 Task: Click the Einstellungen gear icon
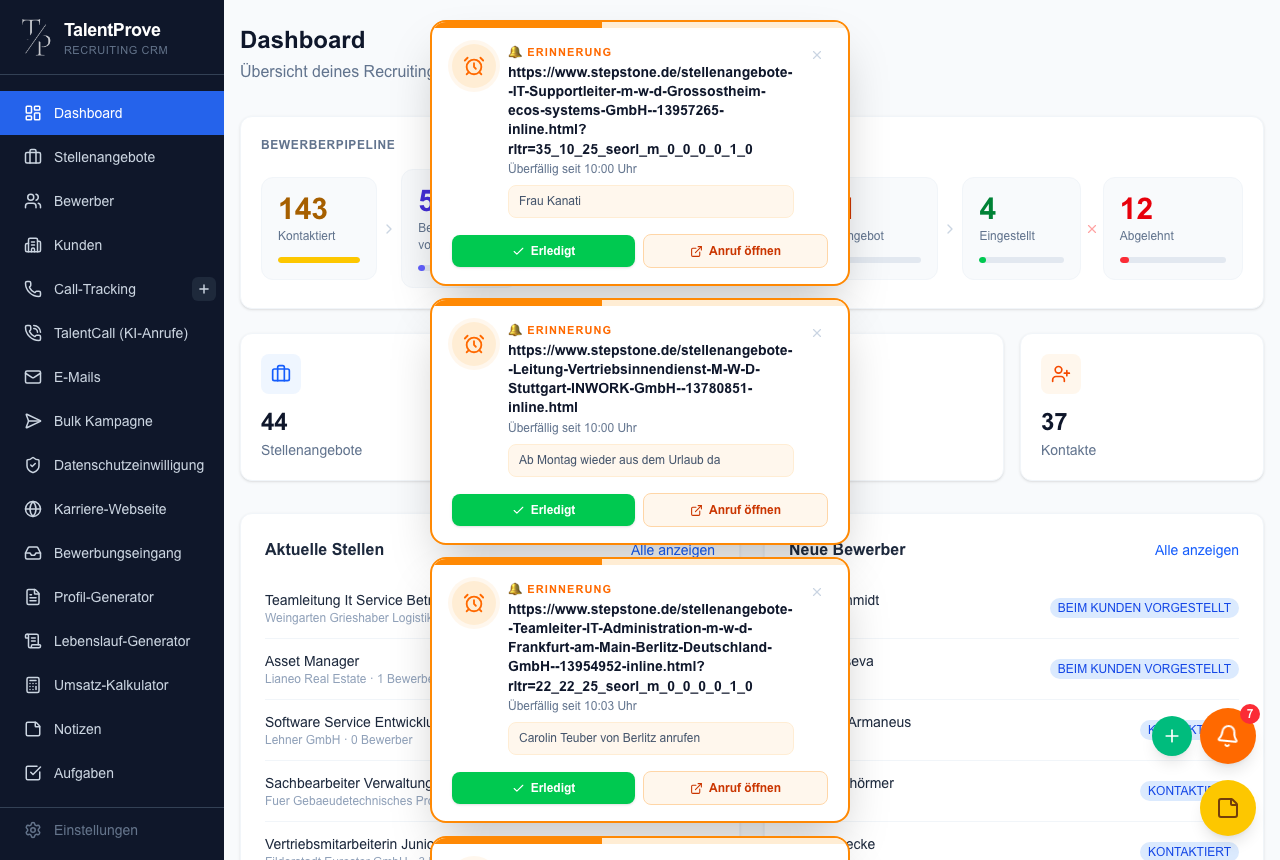(x=33, y=830)
